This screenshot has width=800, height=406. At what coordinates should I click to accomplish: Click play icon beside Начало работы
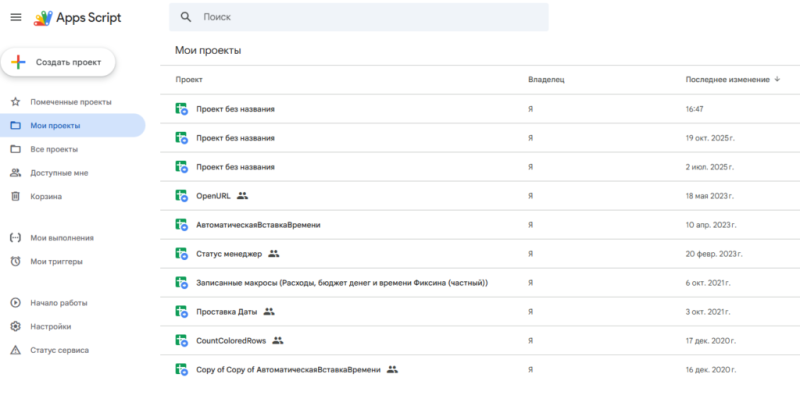coord(15,303)
